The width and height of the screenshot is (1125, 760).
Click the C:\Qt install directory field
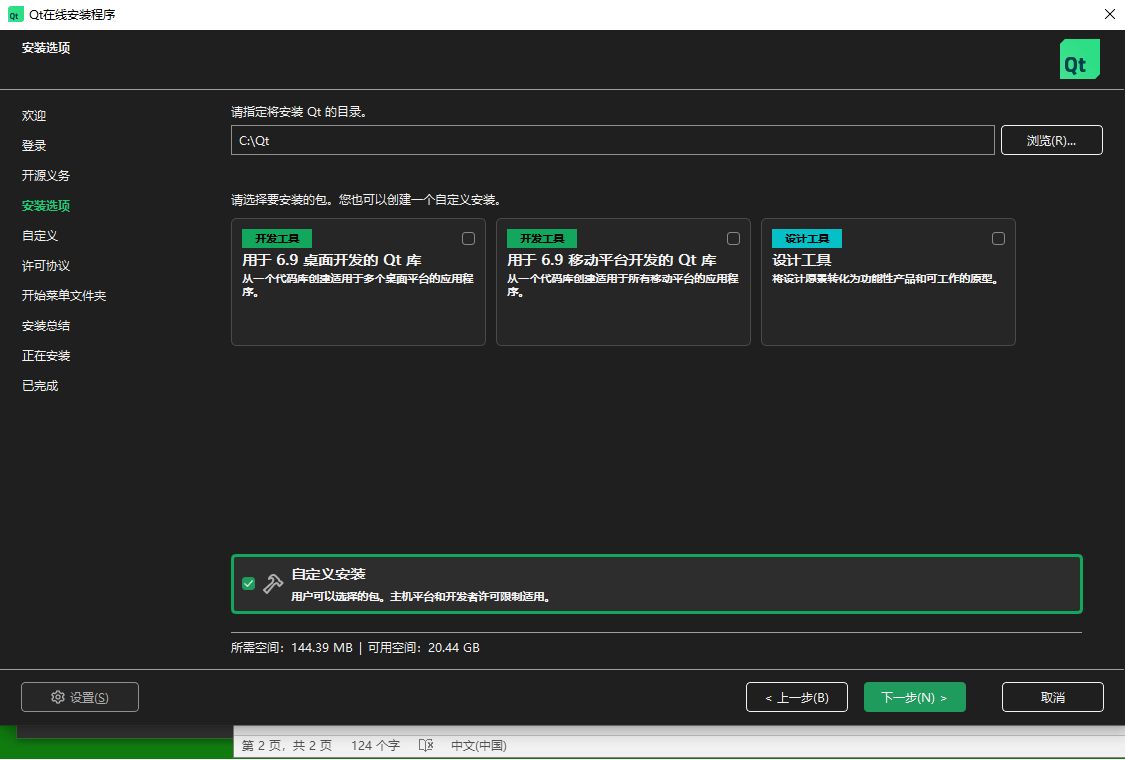pos(612,140)
